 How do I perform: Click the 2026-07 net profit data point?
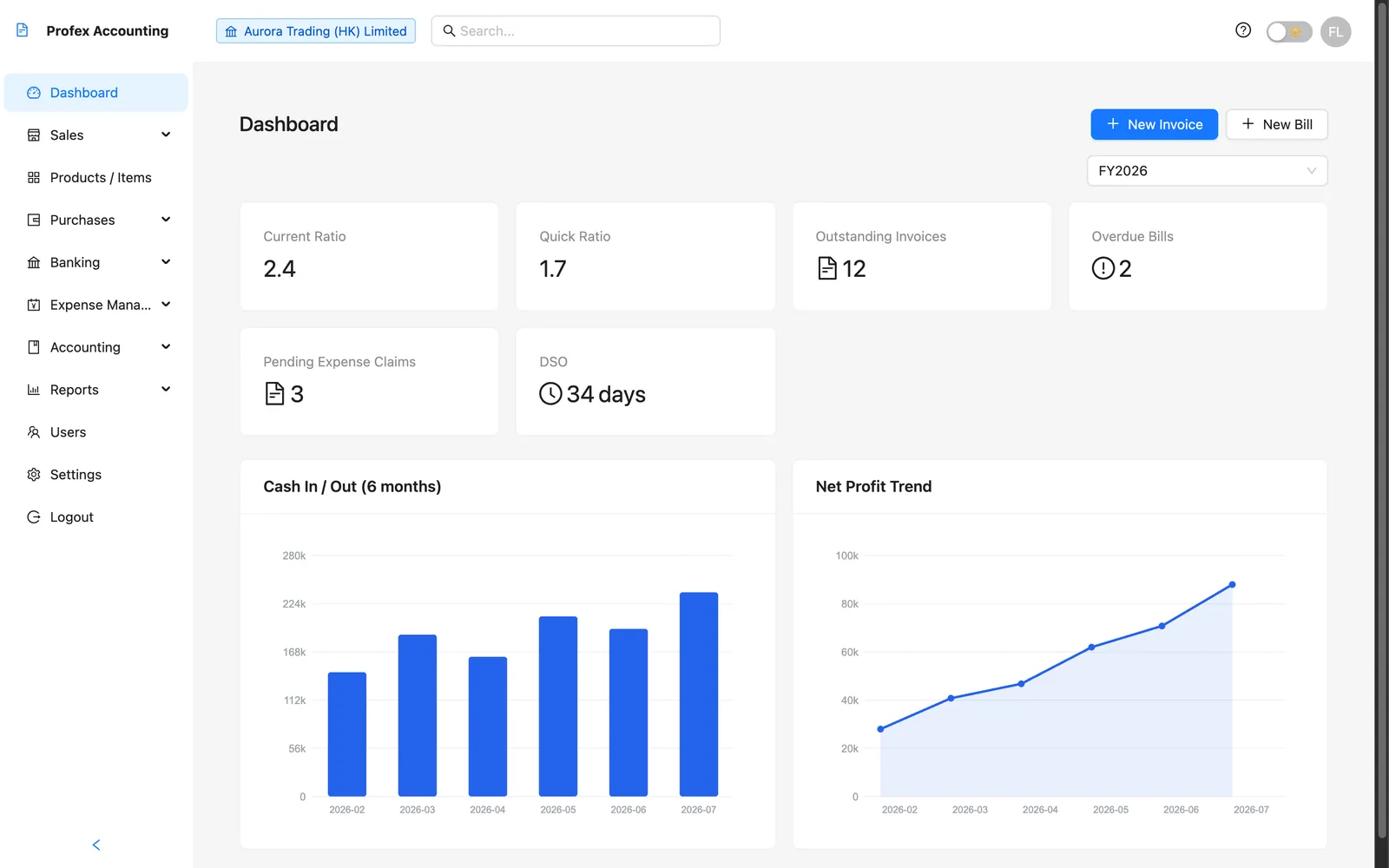(x=1232, y=585)
